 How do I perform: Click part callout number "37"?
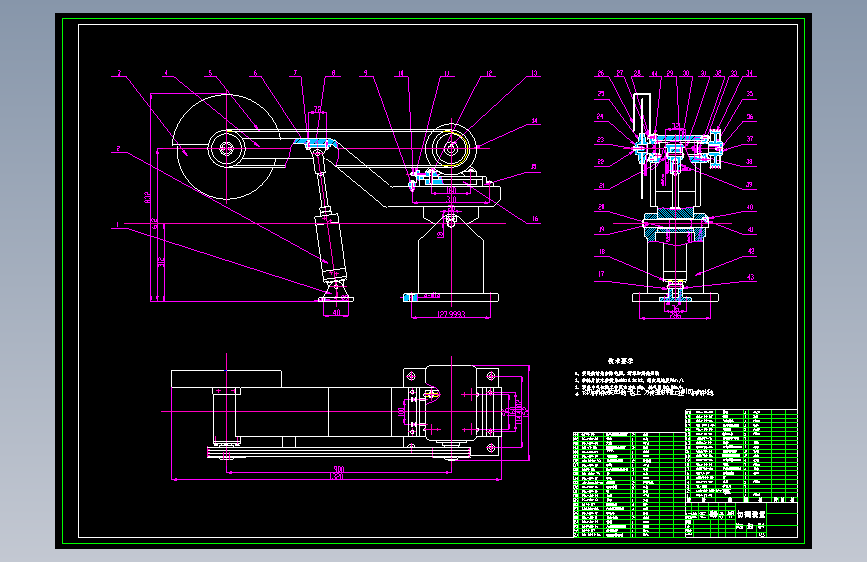point(750,139)
